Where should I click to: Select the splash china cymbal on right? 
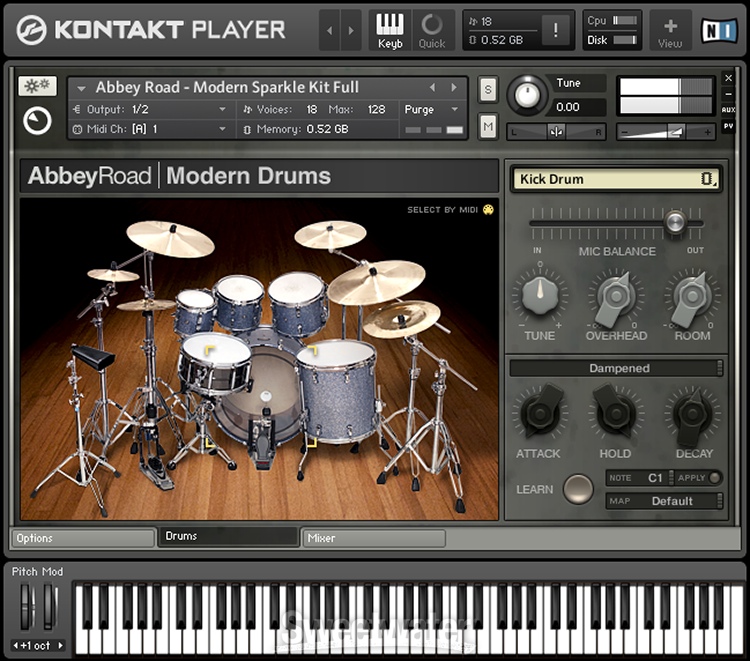coord(401,318)
